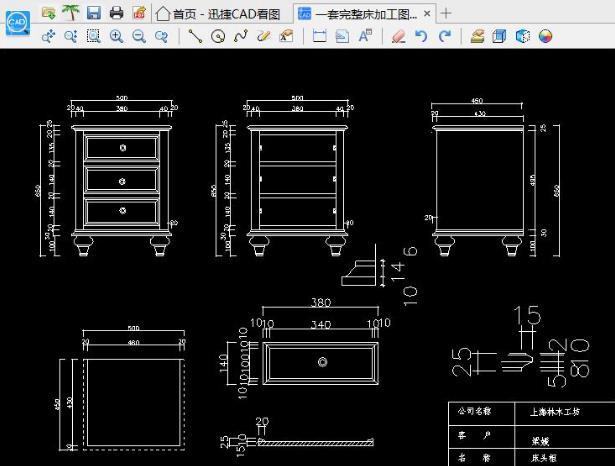The image size is (615, 466).
Task: Open the layers stack icon
Action: click(477, 36)
